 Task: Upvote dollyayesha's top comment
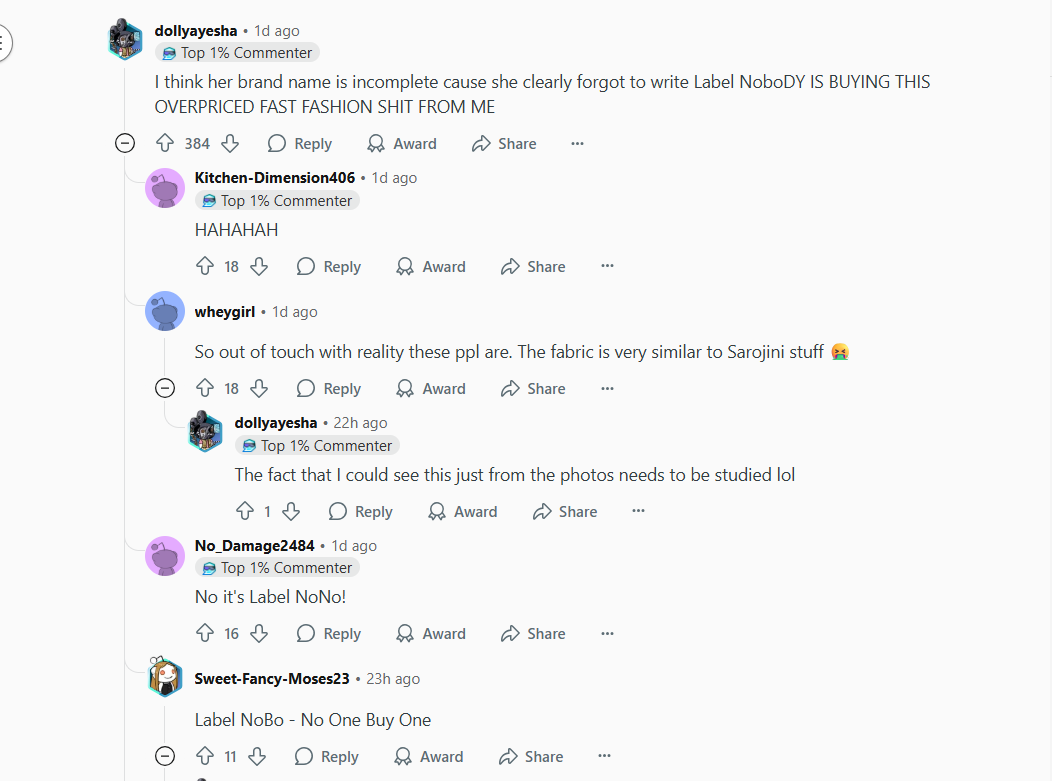point(164,143)
